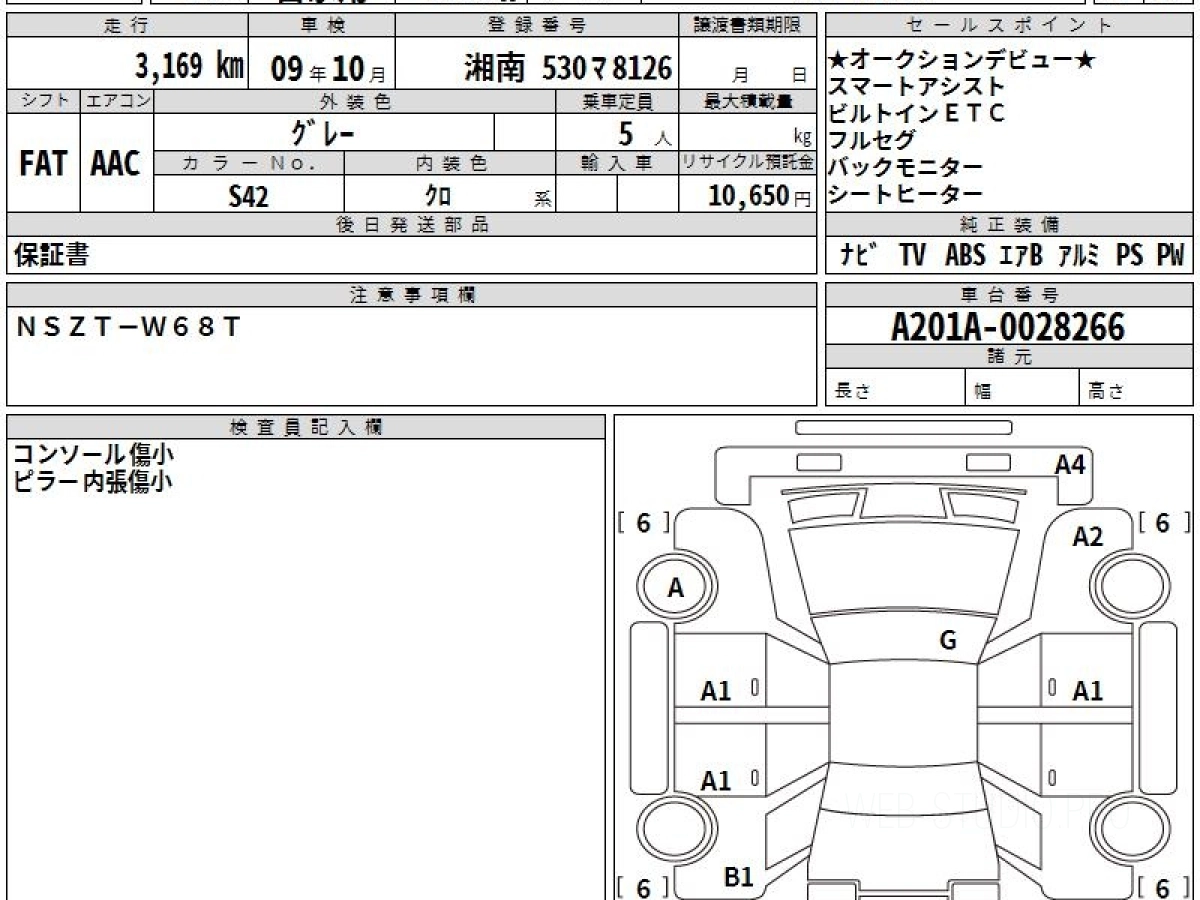Select the PW equipment indicator
The width and height of the screenshot is (1200, 900).
pyautogui.click(x=1170, y=256)
